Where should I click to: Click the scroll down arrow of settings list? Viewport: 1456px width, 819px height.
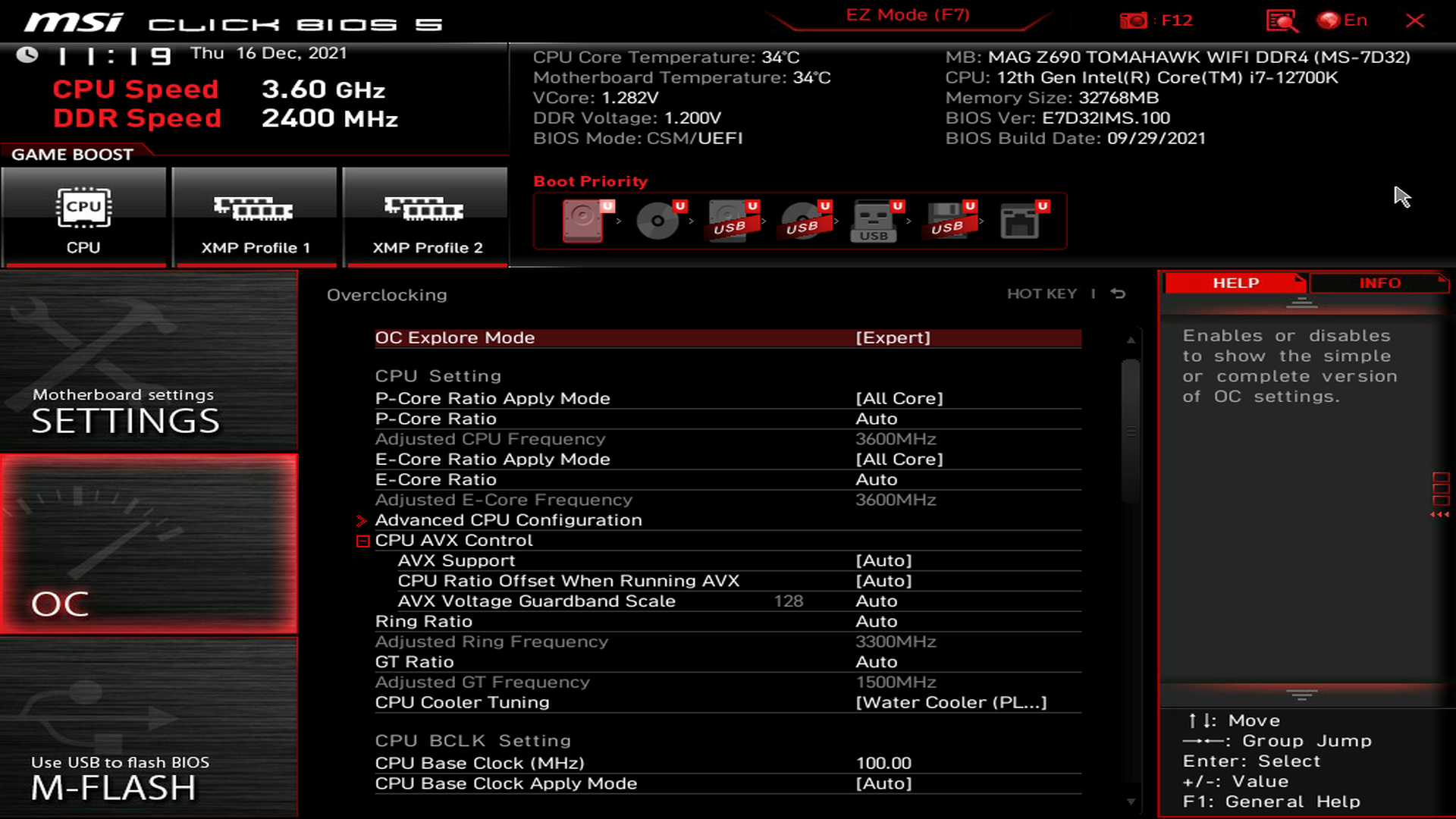point(1131,802)
